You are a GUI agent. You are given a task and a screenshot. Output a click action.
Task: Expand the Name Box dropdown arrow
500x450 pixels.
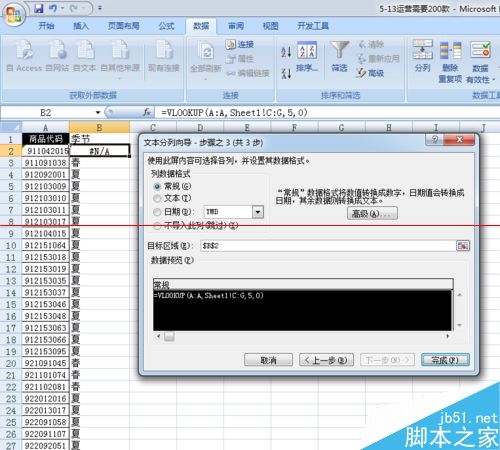[98, 112]
